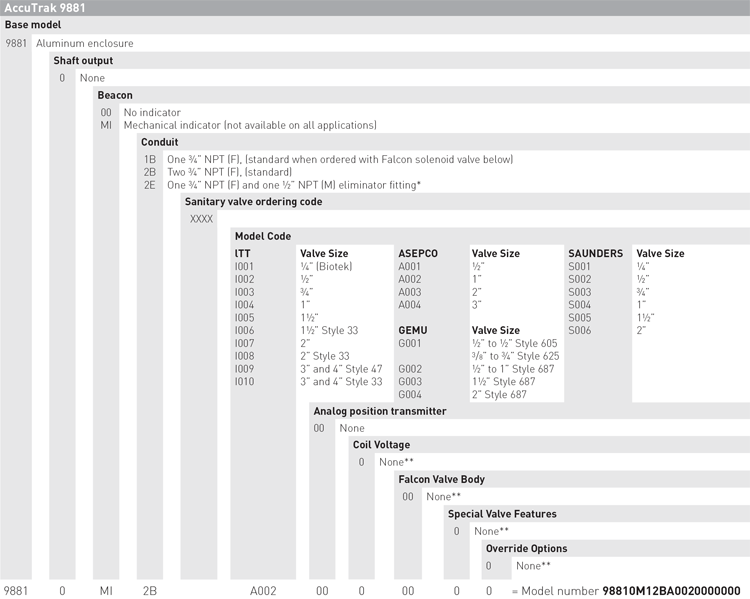Click conduit code '1B'
Image resolution: width=750 pixels, height=599 pixels.
[x=150, y=159]
